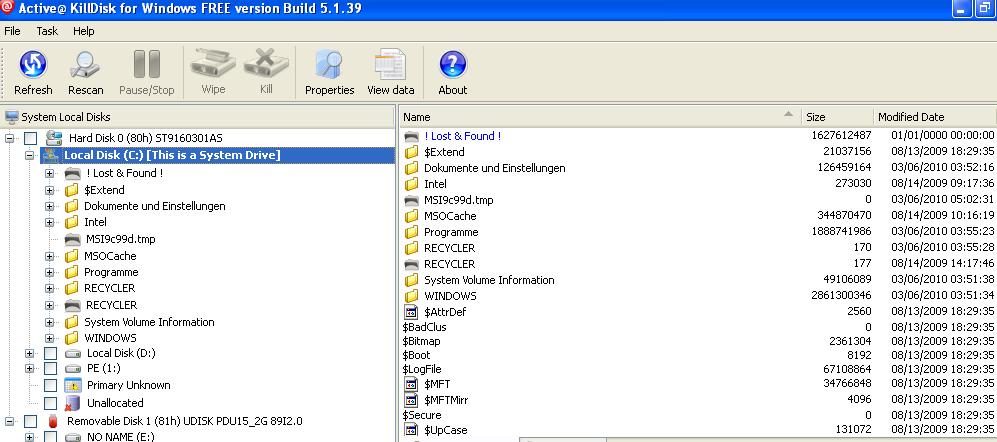
Task: Collapse the Local Disk (C:) tree node
Action: [29, 155]
